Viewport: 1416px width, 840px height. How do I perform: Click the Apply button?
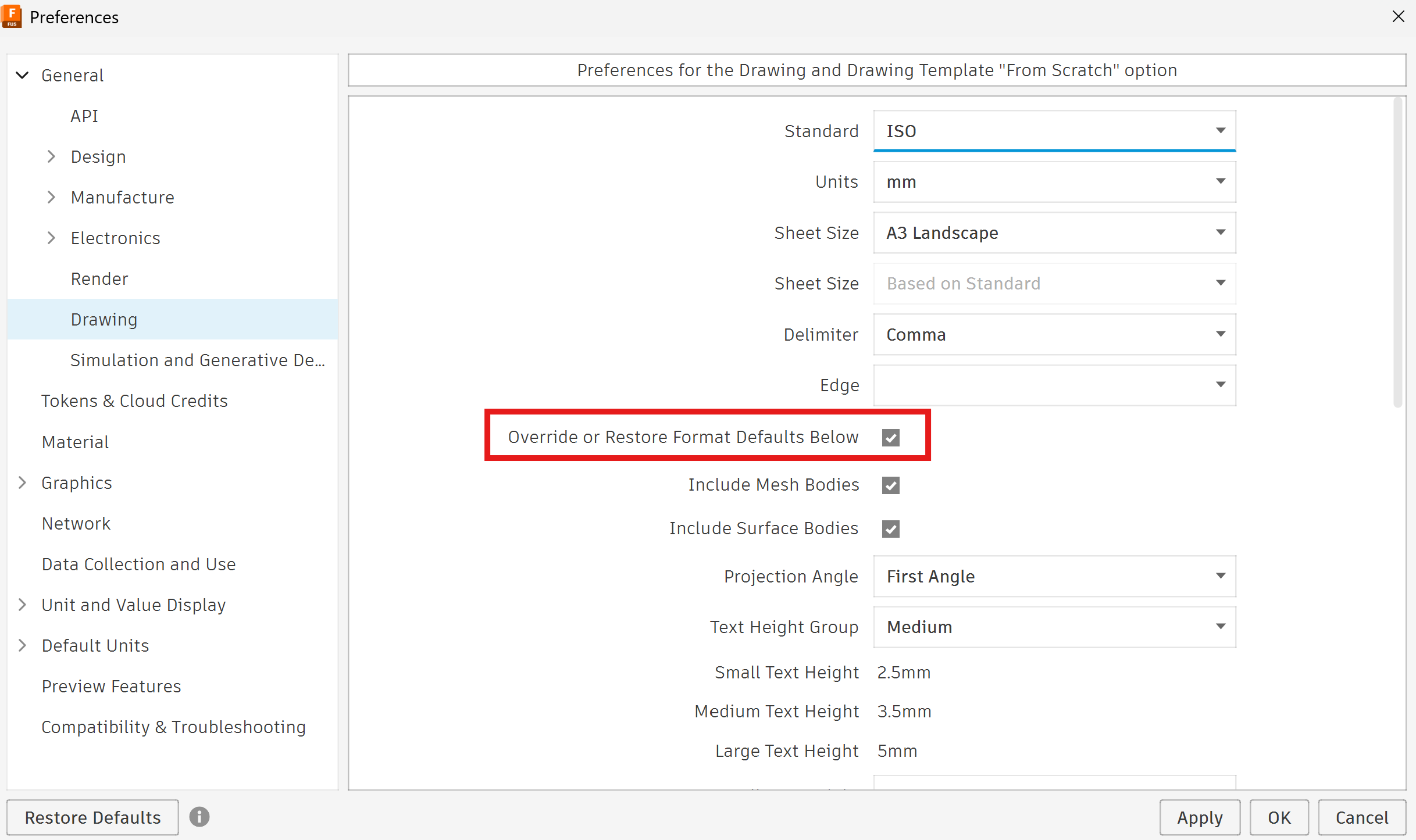coord(1200,817)
